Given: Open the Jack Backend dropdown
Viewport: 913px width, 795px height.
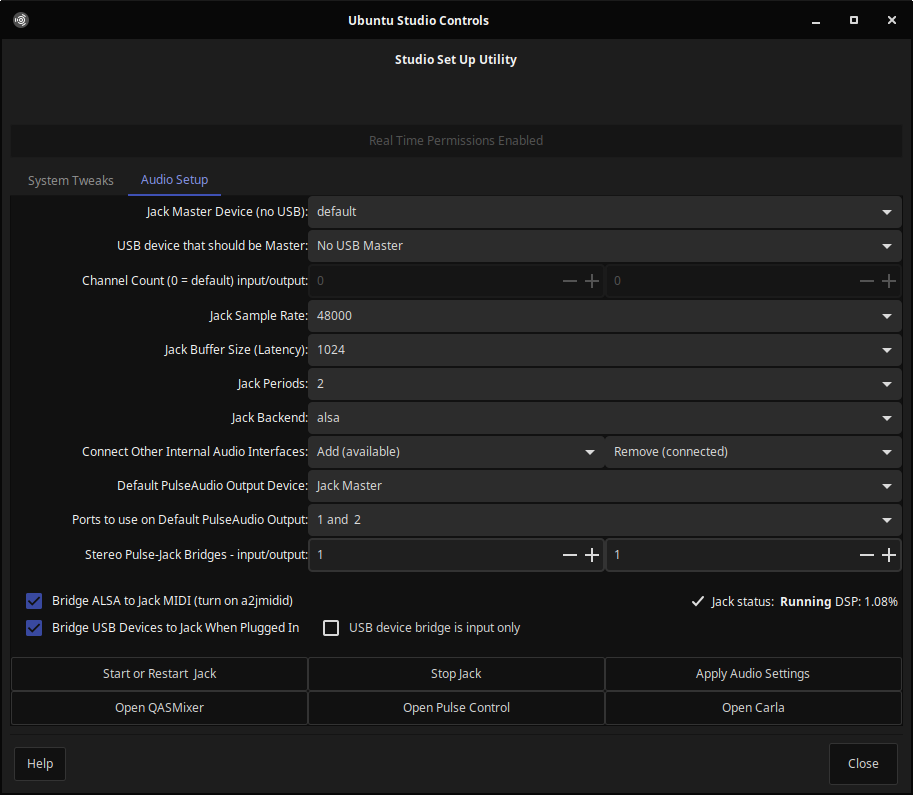Looking at the screenshot, I should tap(605, 418).
